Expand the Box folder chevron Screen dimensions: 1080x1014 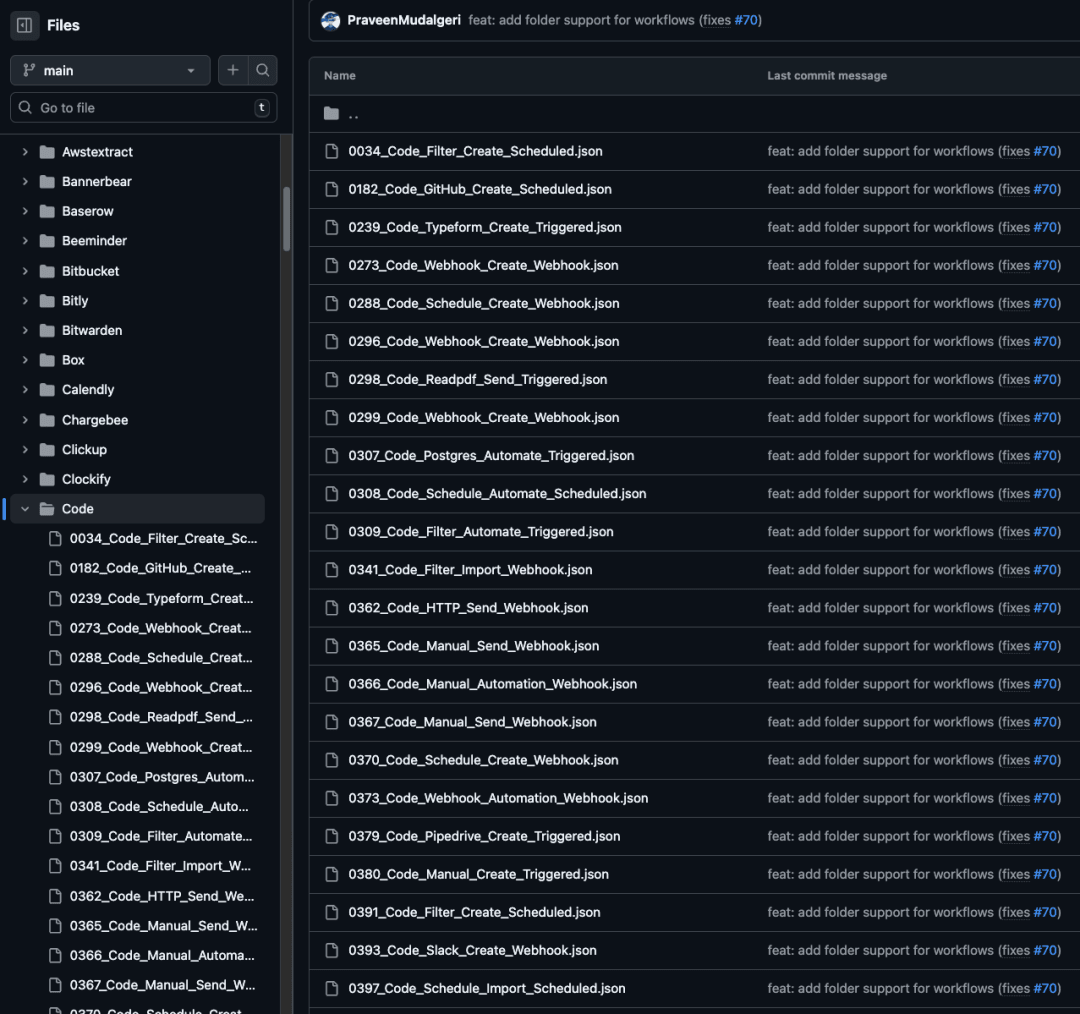[x=25, y=360]
